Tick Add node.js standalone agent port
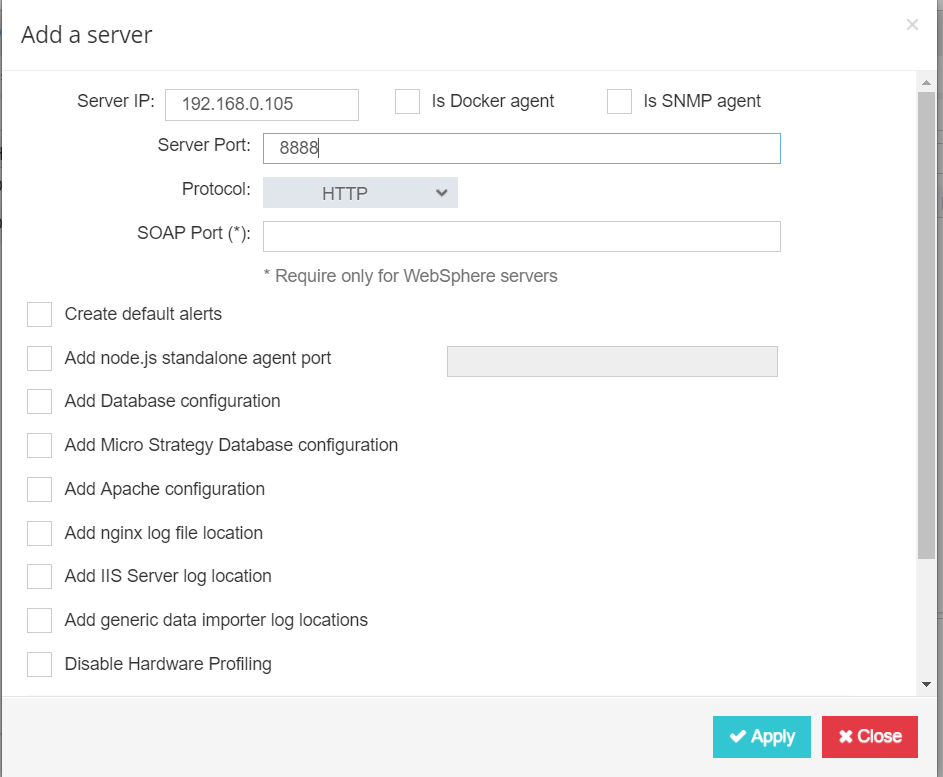Image resolution: width=943 pixels, height=777 pixels. click(40, 358)
